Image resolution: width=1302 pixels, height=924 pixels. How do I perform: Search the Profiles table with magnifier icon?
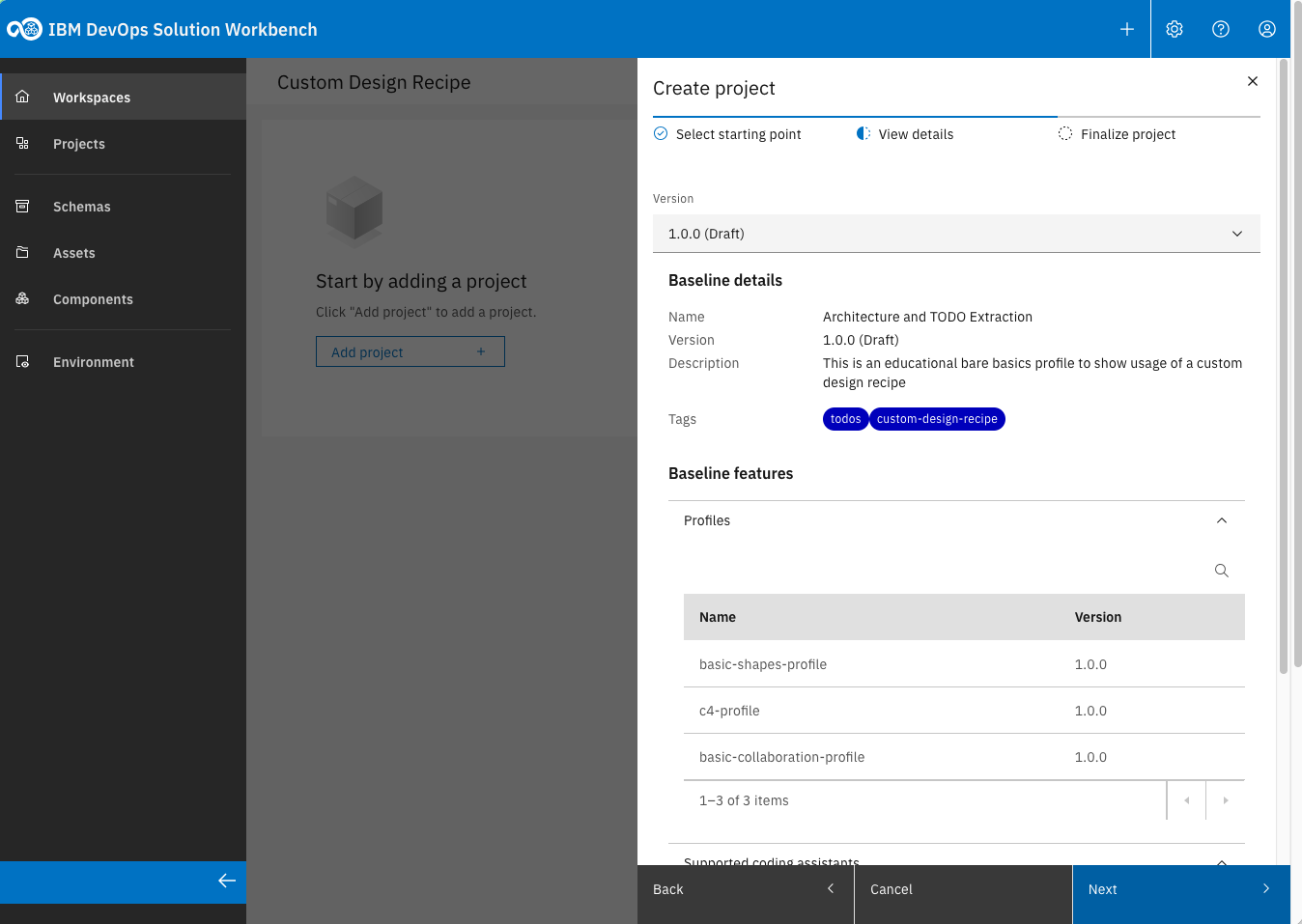point(1222,571)
